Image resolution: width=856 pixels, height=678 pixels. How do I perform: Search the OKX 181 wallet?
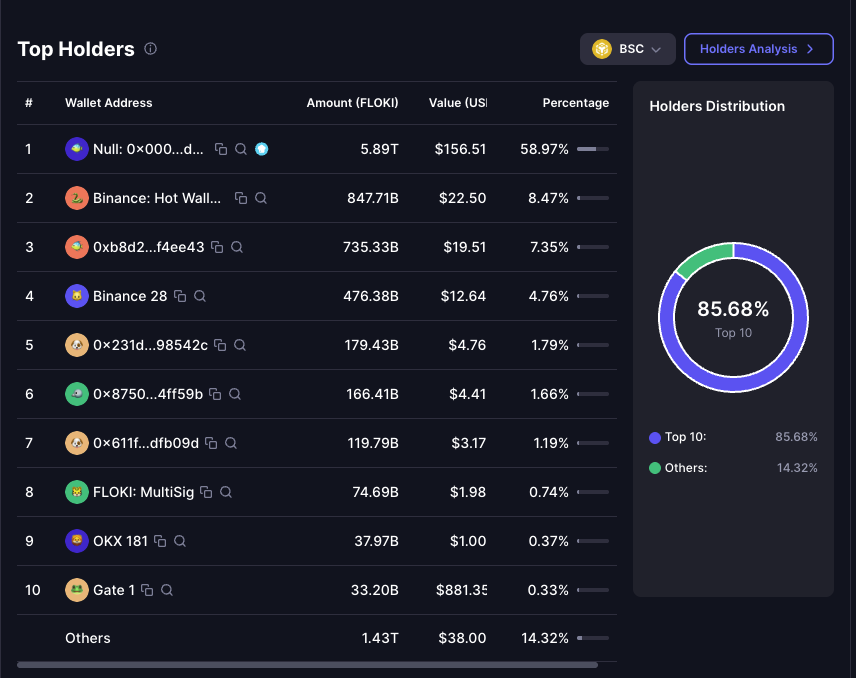click(x=180, y=541)
